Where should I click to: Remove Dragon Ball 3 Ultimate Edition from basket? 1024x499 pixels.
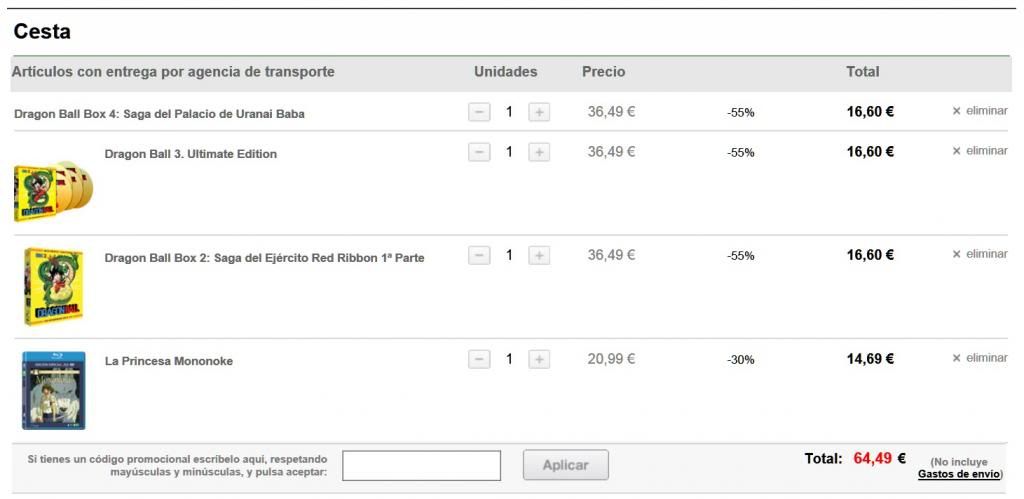click(980, 151)
